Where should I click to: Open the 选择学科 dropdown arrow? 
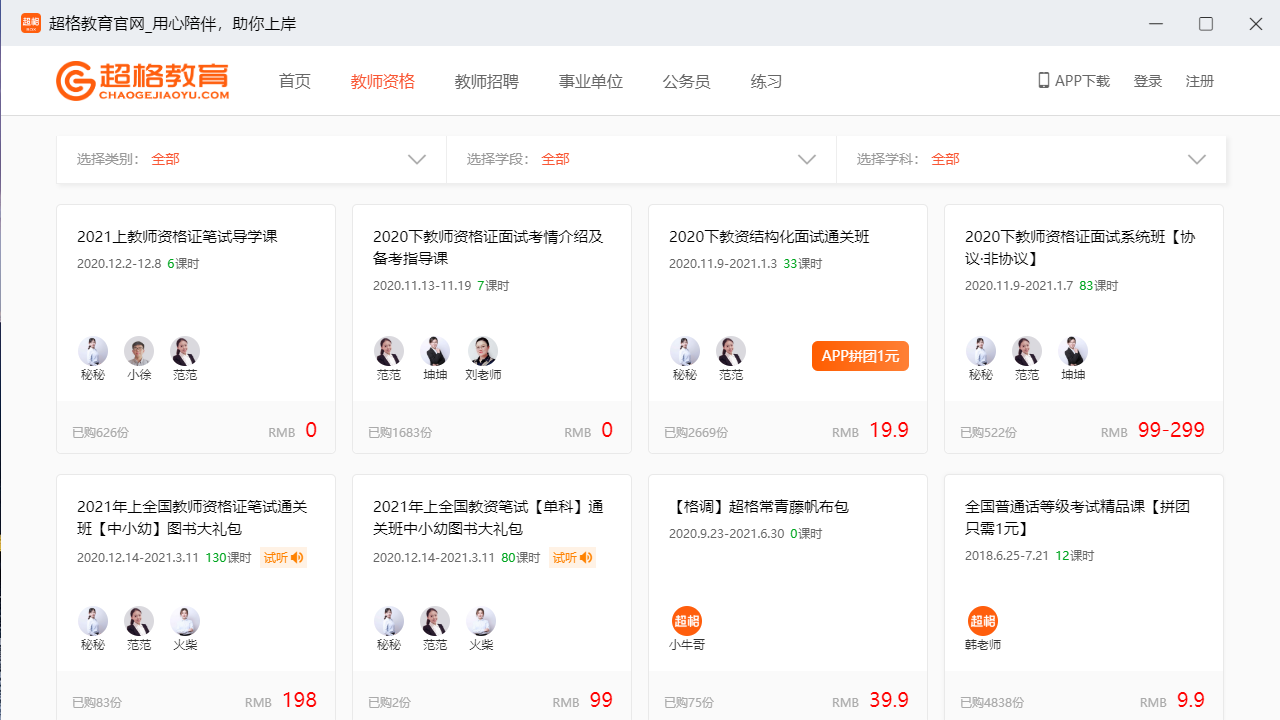point(1197,159)
